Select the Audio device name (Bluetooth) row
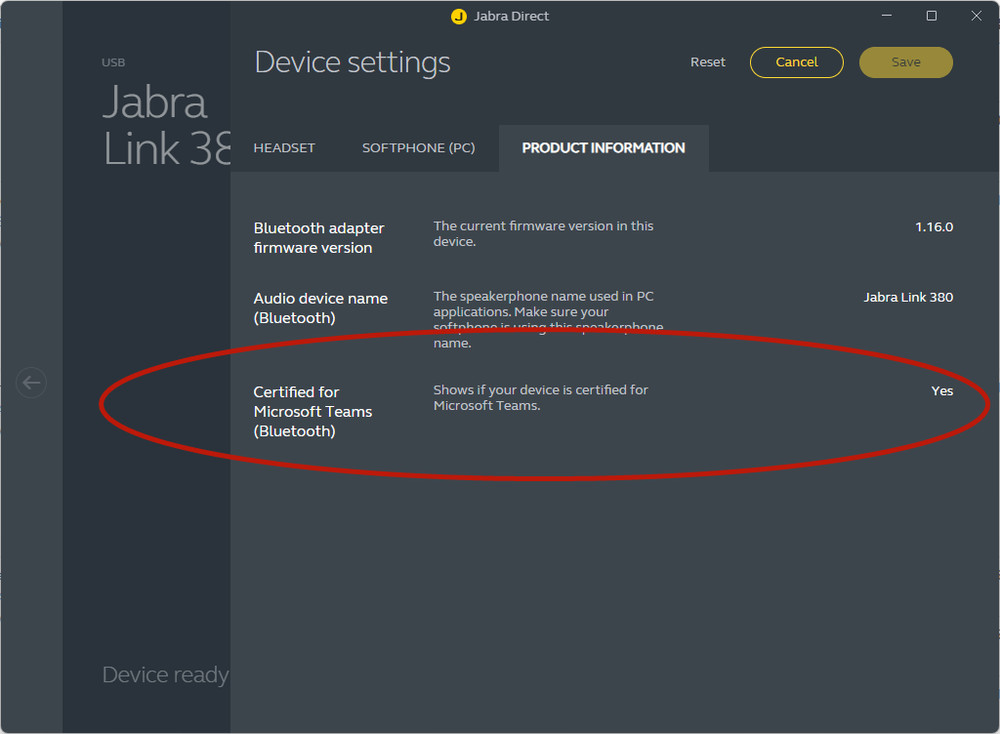This screenshot has width=1000, height=734. tap(319, 307)
